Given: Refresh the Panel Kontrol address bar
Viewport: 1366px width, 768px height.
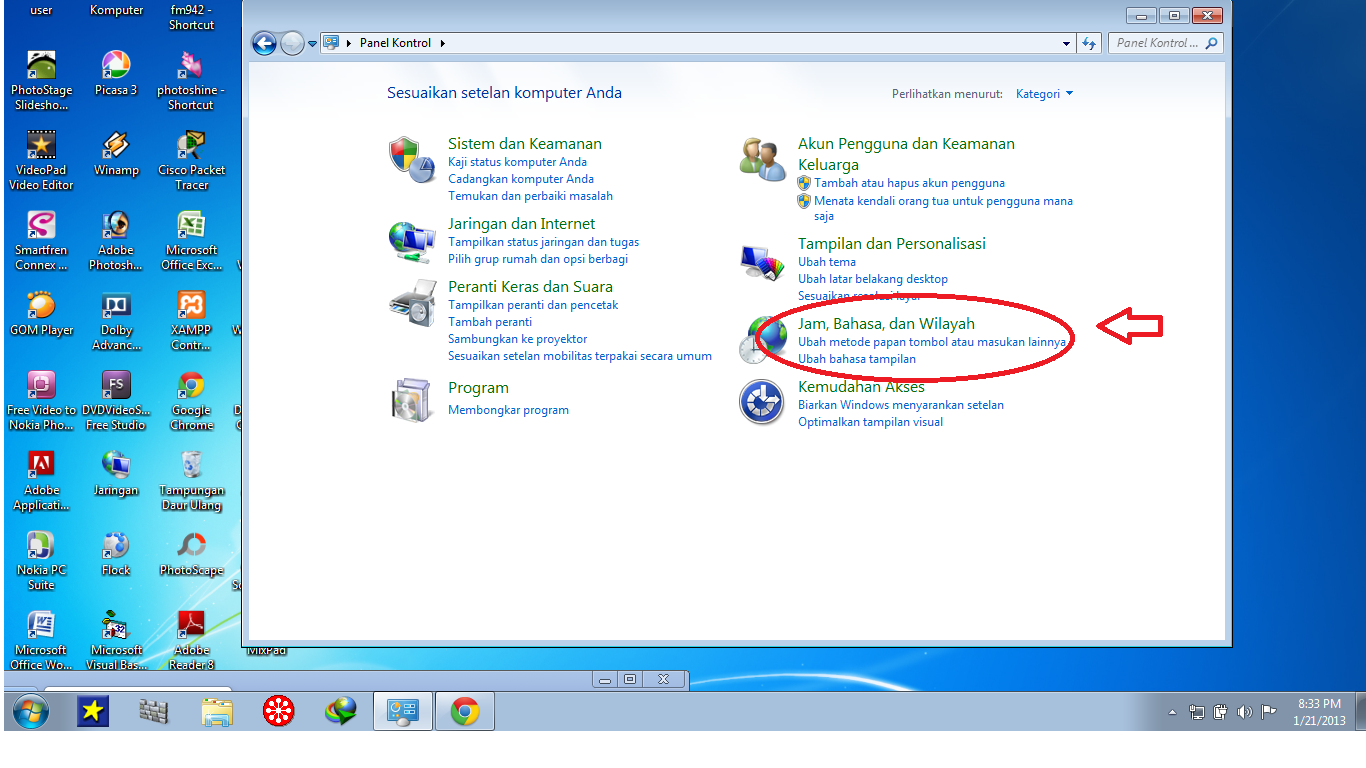Looking at the screenshot, I should point(1090,43).
